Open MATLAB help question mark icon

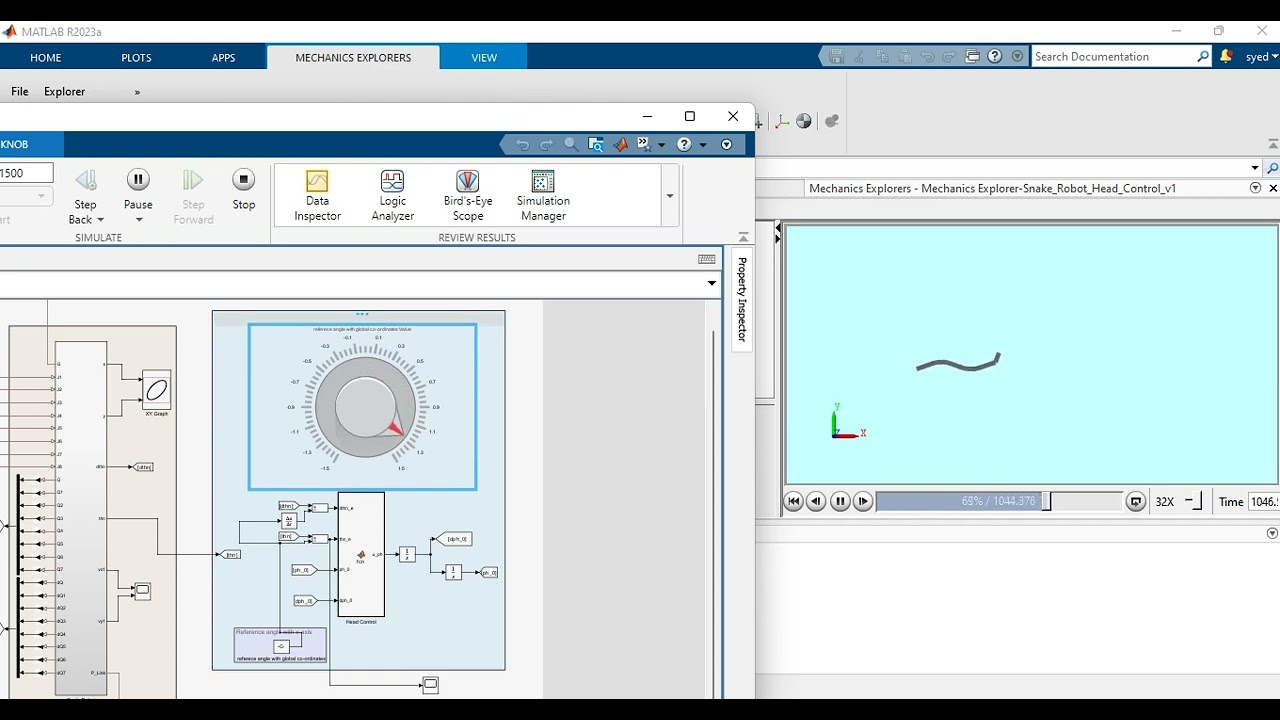click(995, 57)
